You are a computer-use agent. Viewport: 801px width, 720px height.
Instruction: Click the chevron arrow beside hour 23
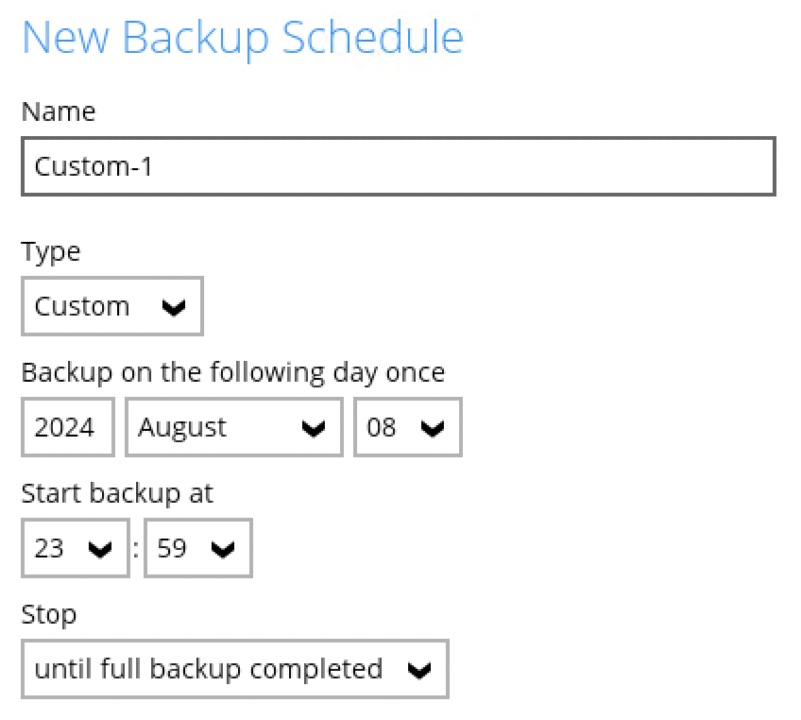pos(99,550)
